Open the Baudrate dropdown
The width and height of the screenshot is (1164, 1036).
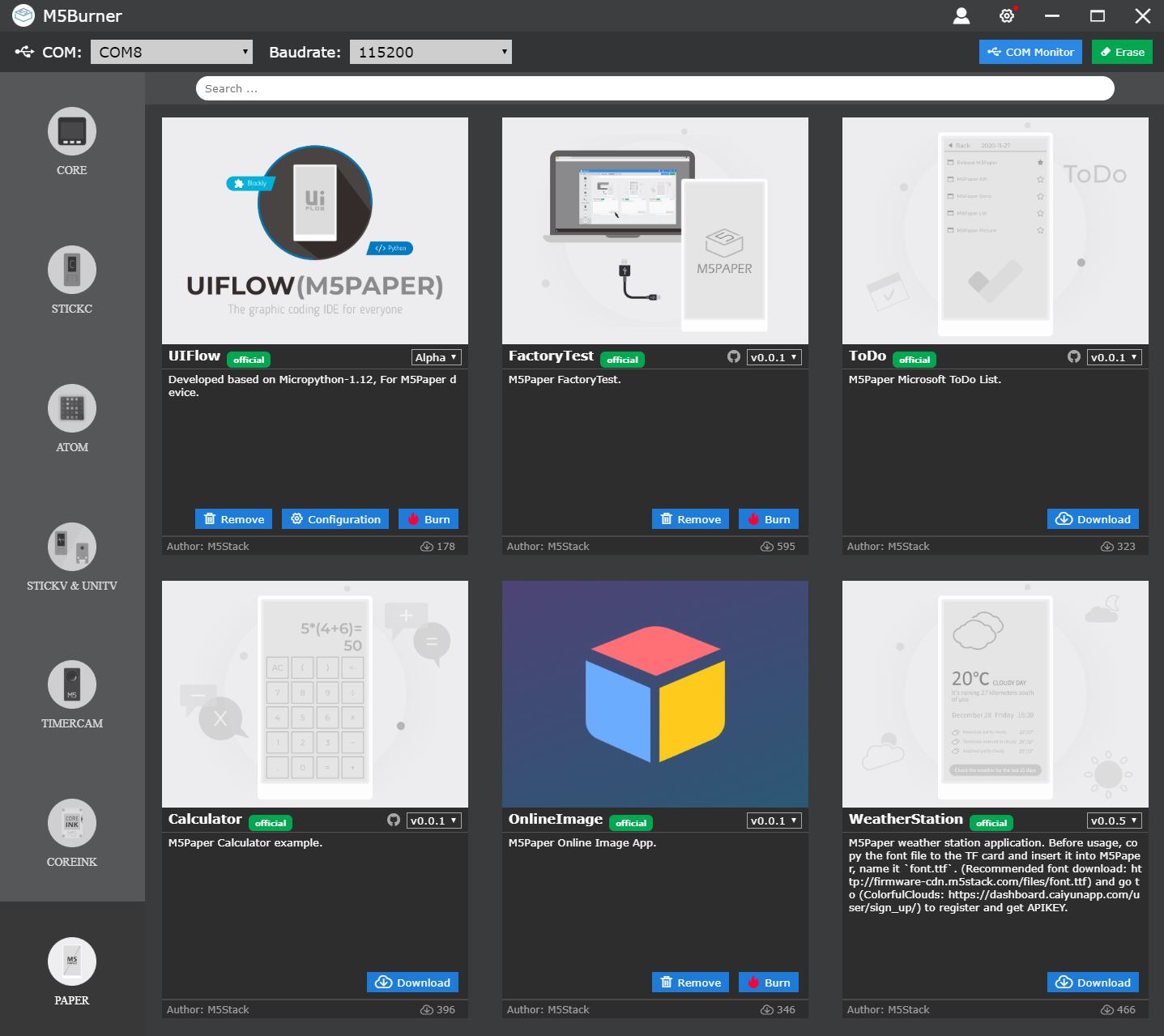tap(431, 52)
